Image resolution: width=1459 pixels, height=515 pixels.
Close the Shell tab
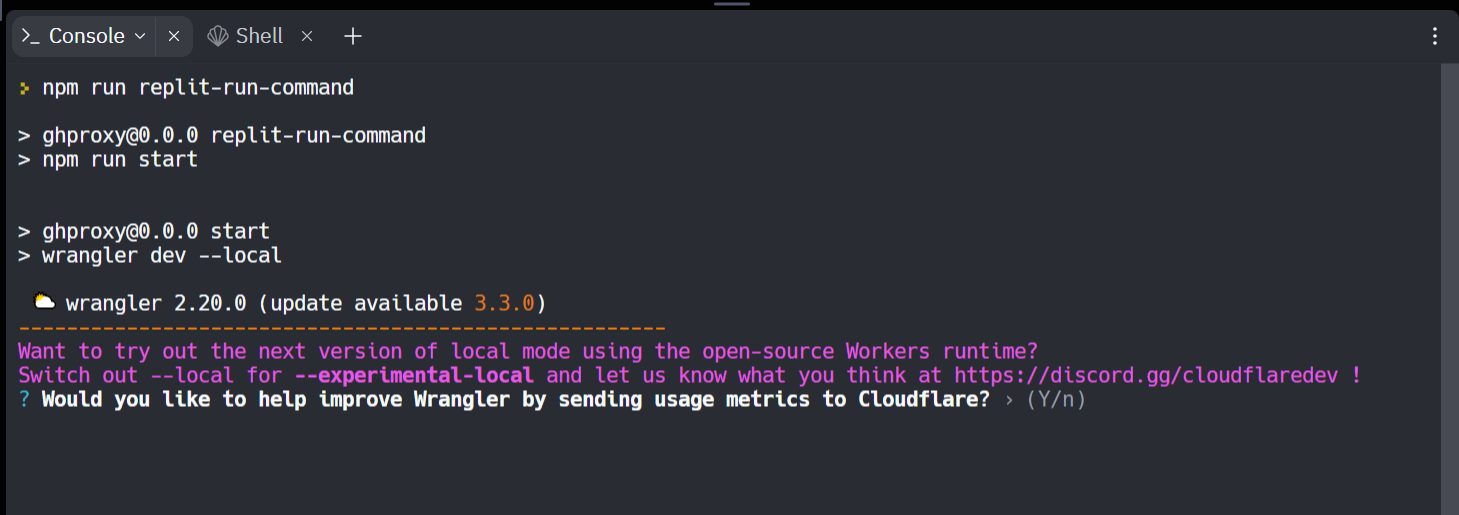tap(307, 36)
